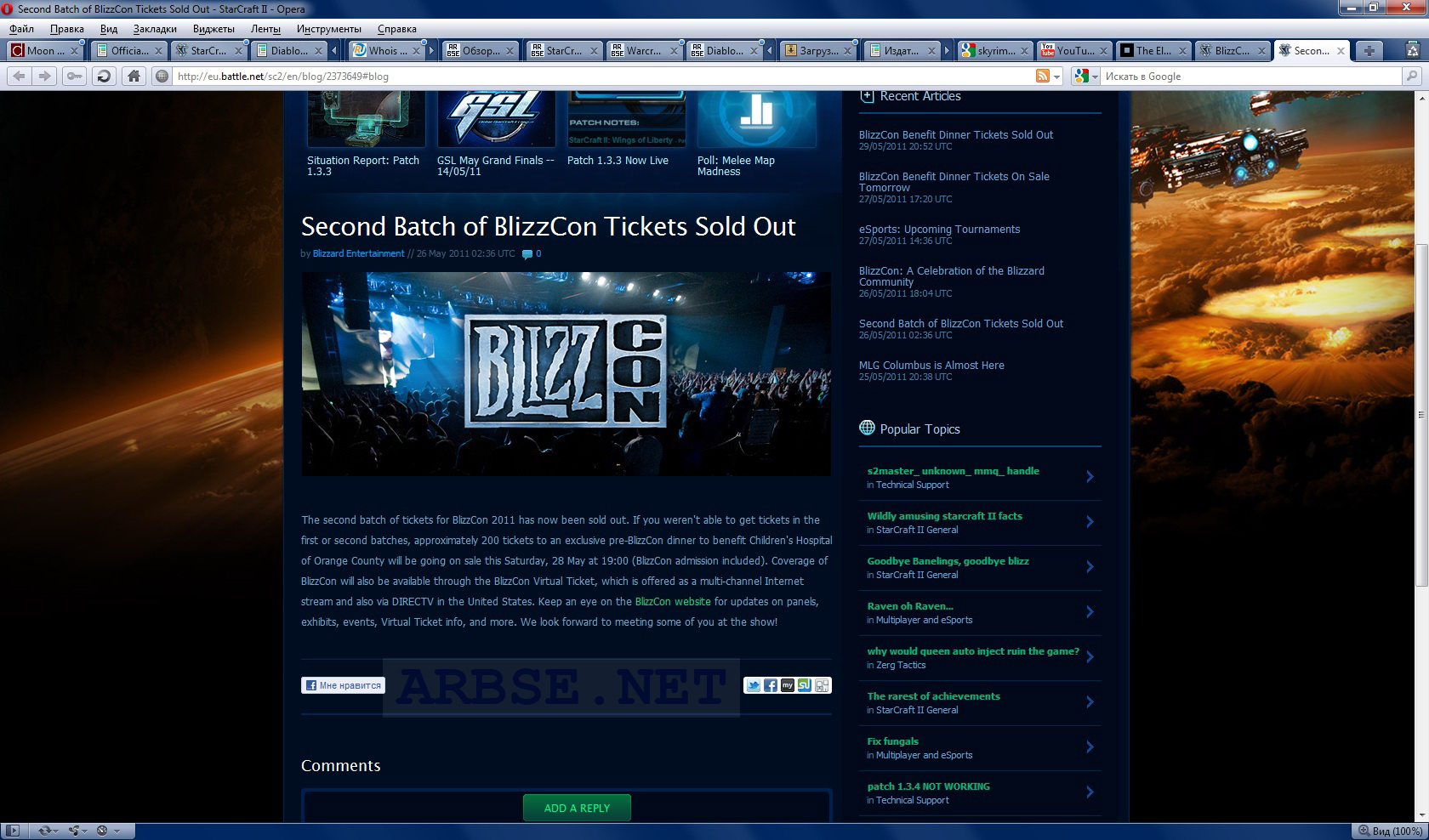Share article on StumbleUpon
The width and height of the screenshot is (1429, 840).
tap(804, 685)
